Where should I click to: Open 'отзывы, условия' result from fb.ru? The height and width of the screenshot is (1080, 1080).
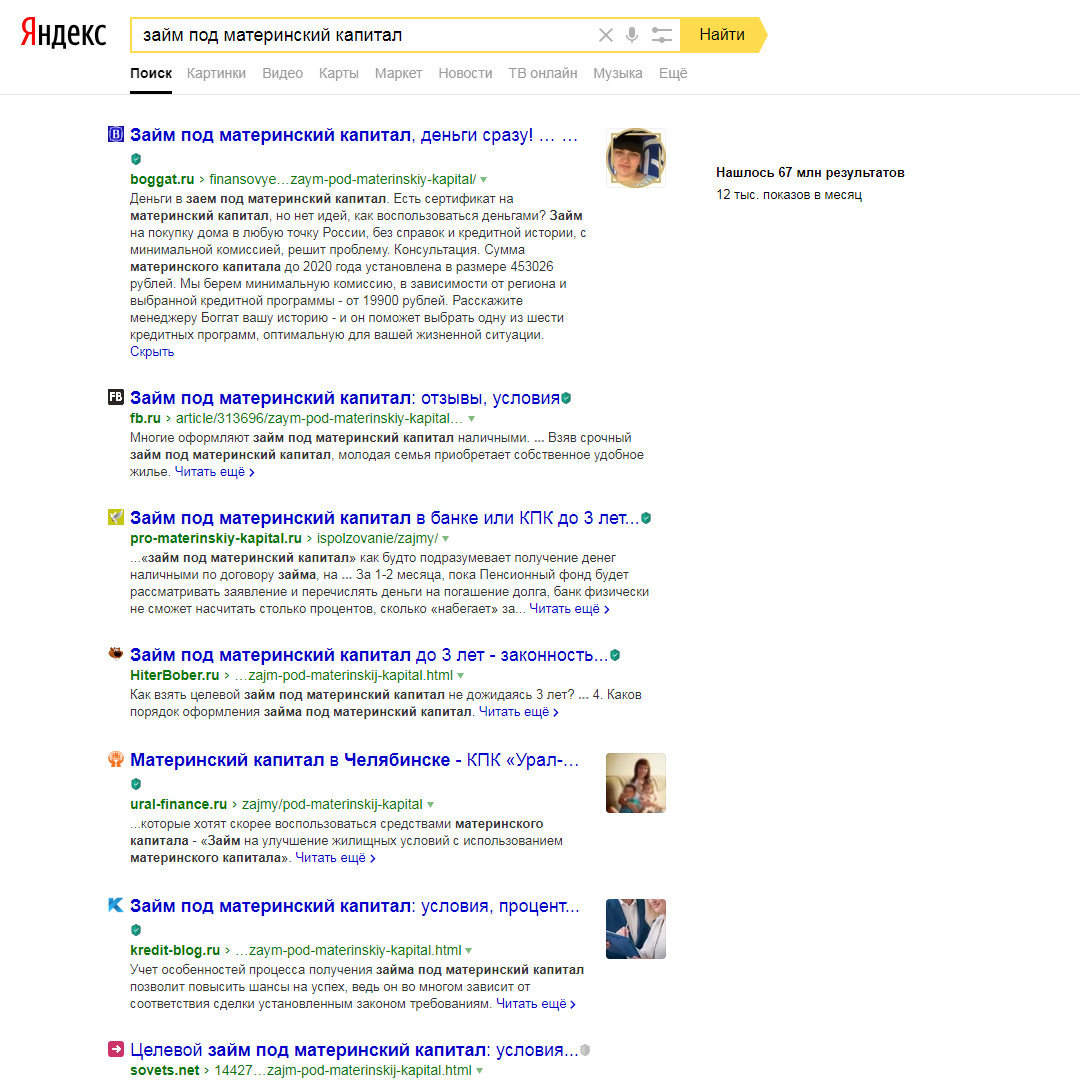(344, 398)
